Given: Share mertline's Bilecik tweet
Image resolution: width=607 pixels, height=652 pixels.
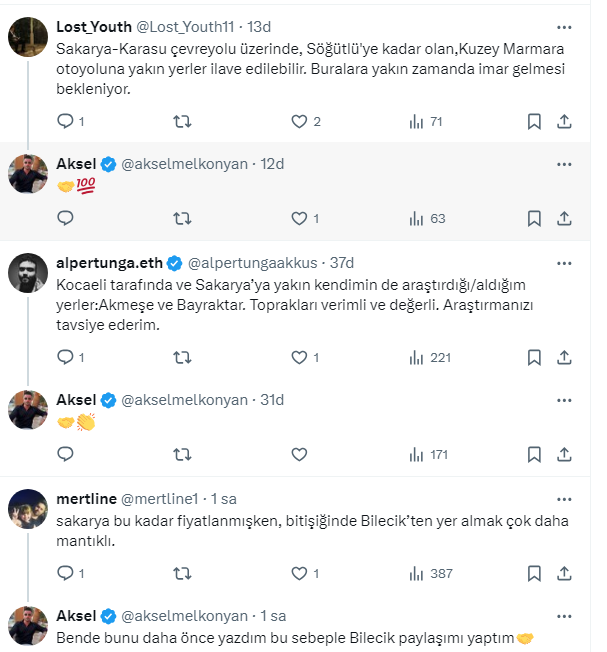Looking at the screenshot, I should click(563, 573).
